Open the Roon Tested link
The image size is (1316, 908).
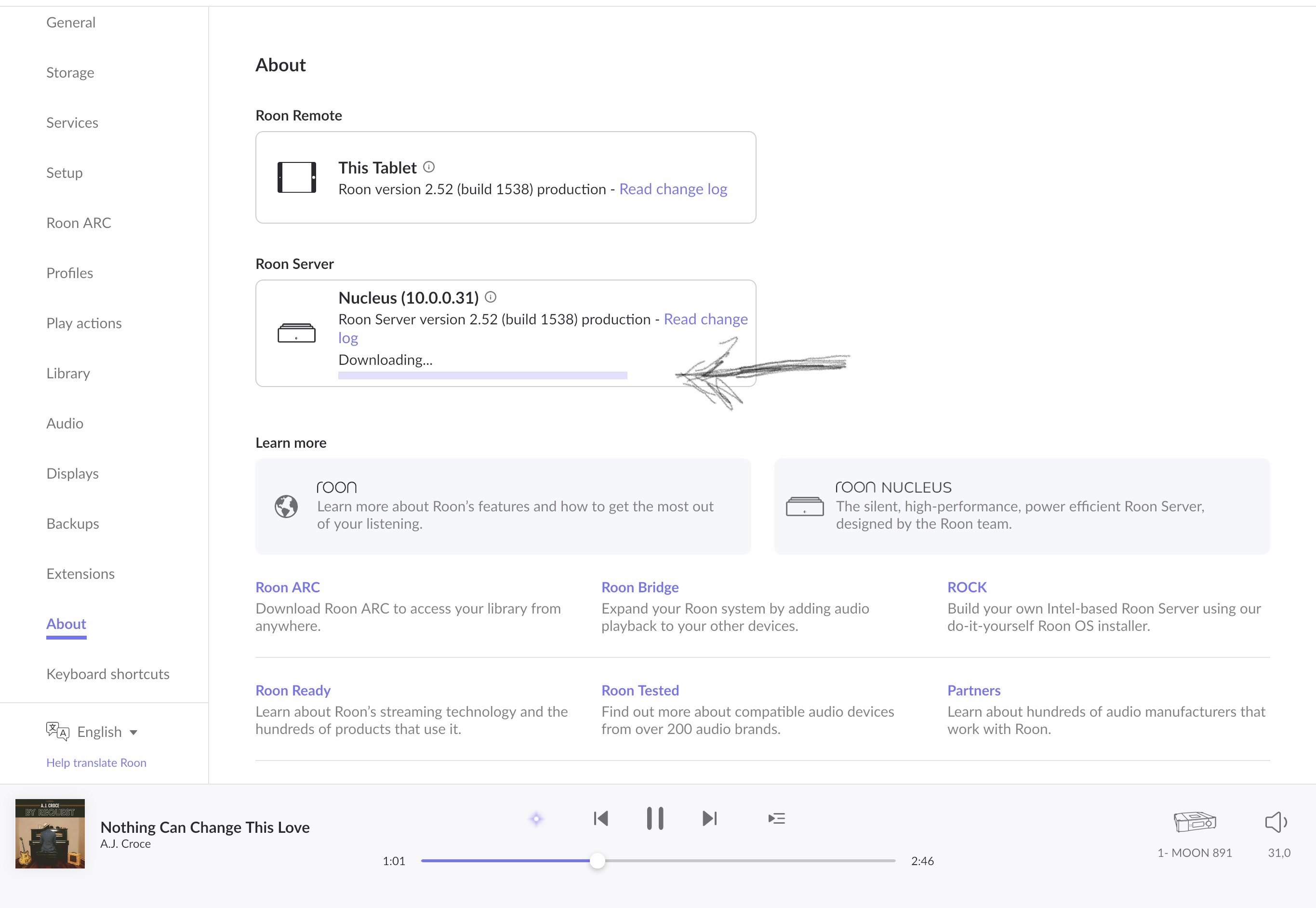point(640,690)
